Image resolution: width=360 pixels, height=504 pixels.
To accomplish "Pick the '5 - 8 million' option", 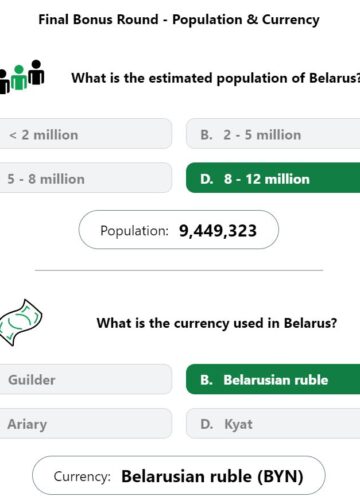I will [86, 178].
